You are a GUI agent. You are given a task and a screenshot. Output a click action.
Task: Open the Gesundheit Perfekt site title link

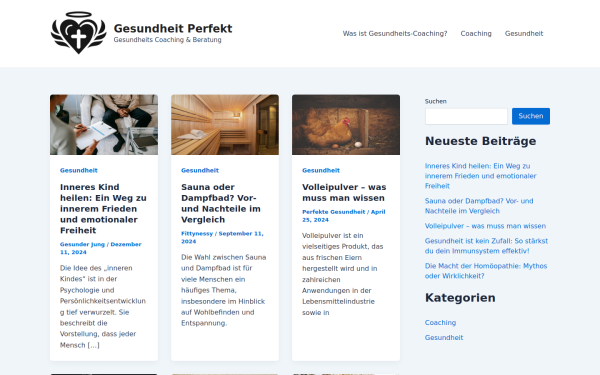173,28
